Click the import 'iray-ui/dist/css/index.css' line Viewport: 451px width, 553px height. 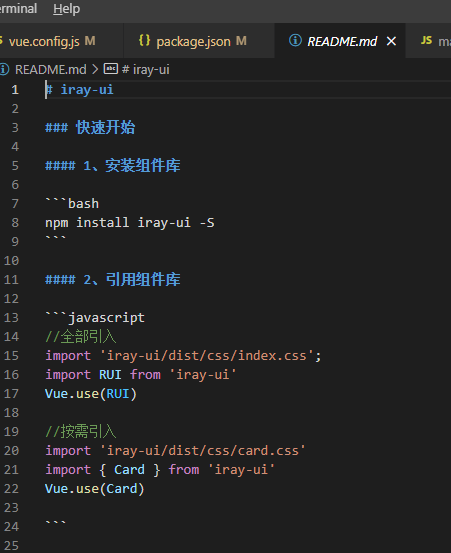[183, 356]
